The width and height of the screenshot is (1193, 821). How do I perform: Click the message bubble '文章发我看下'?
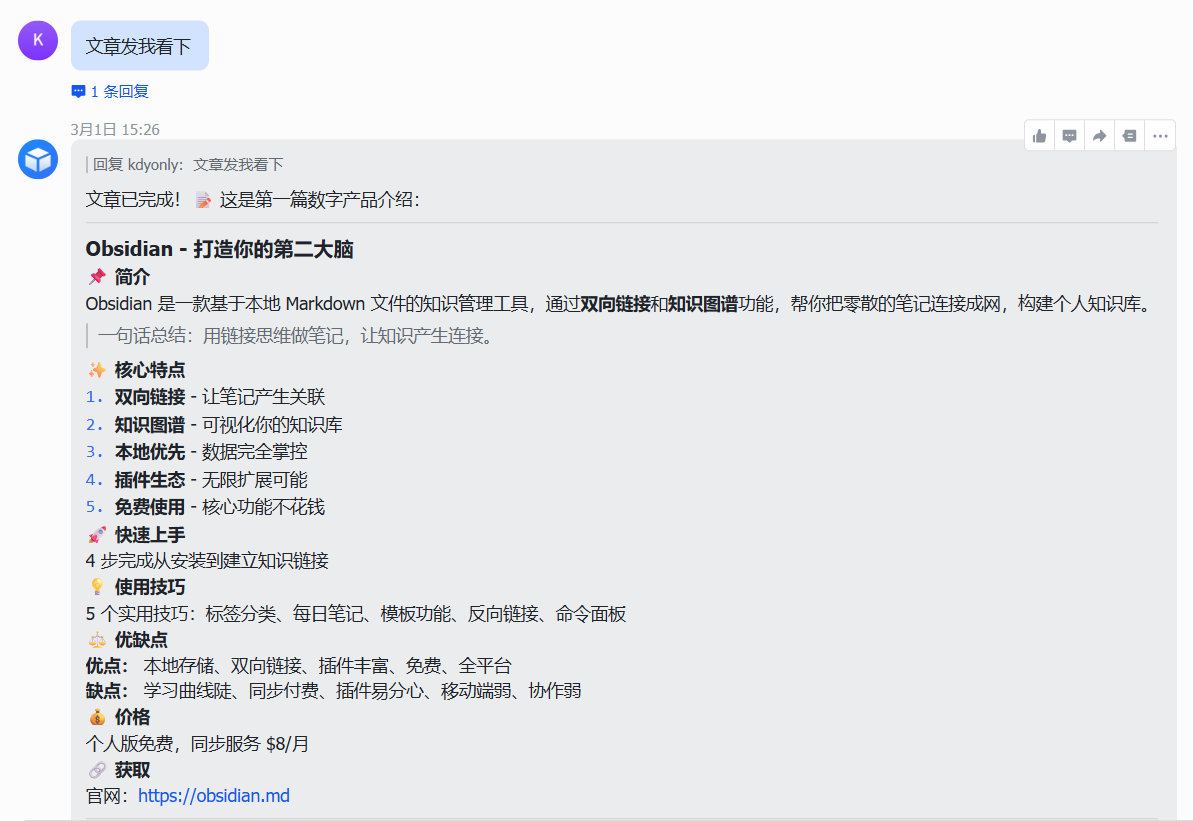(x=140, y=46)
